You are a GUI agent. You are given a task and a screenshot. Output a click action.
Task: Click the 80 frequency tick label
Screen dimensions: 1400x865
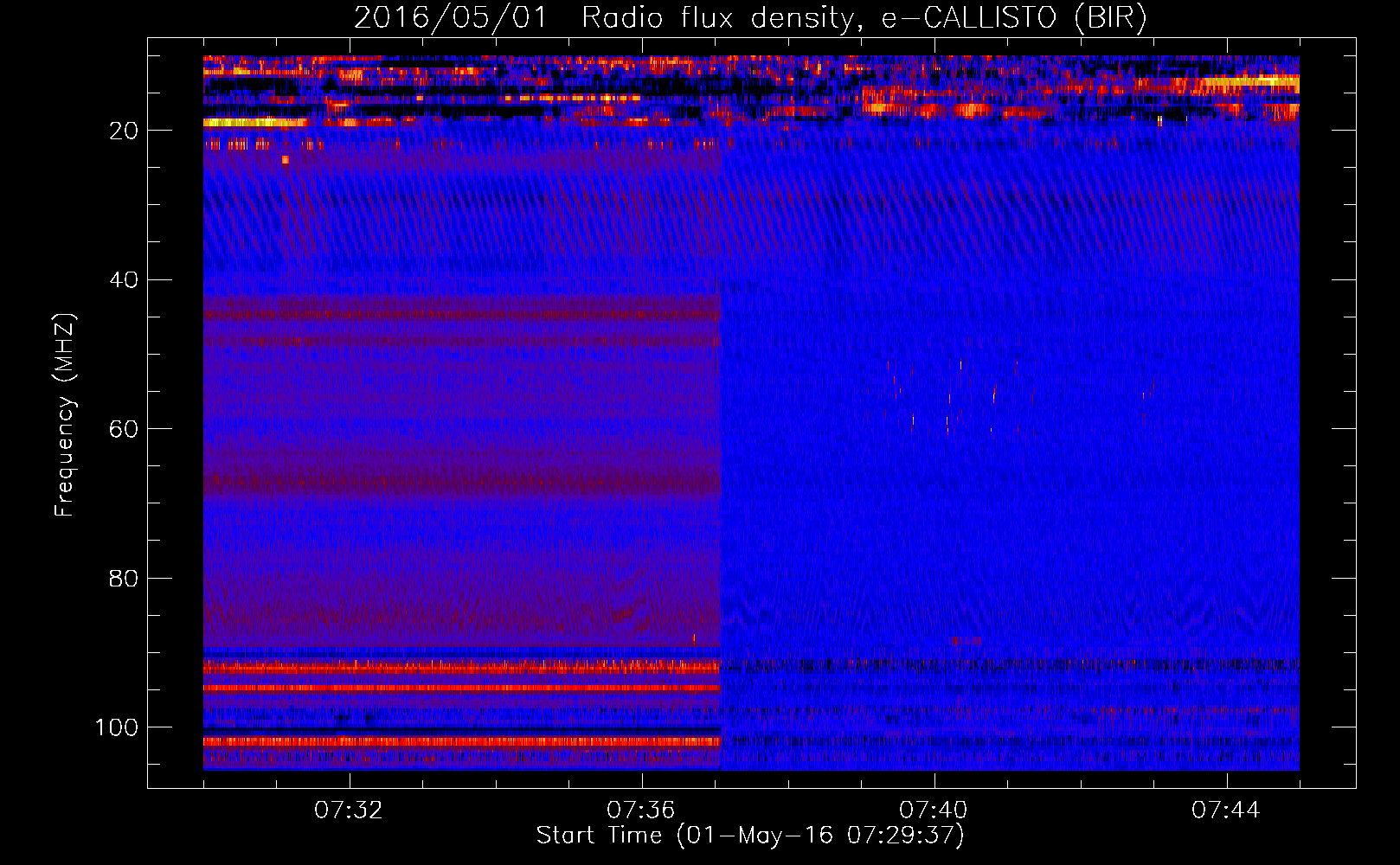[x=124, y=579]
